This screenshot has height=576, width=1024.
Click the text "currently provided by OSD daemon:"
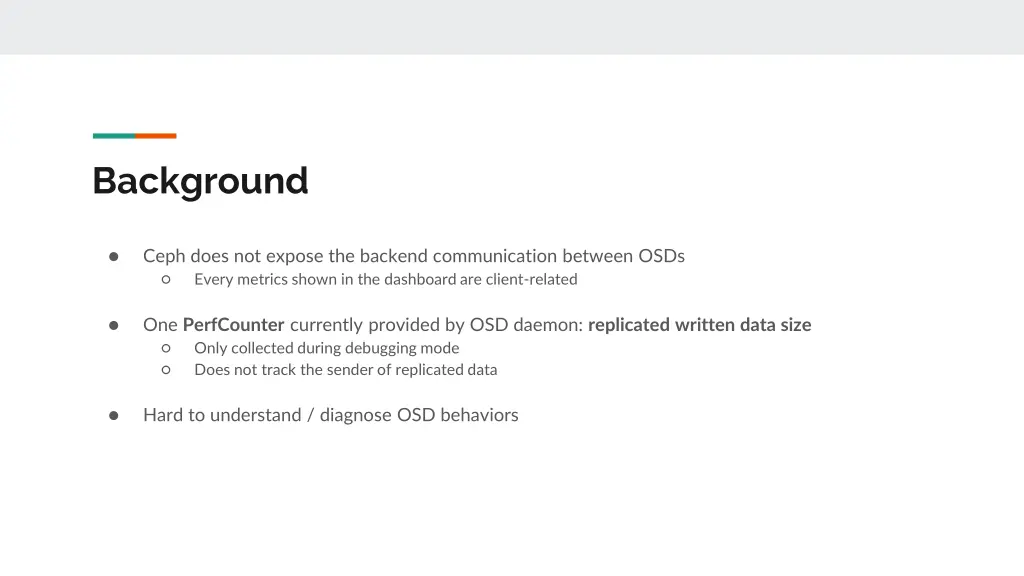pos(436,325)
